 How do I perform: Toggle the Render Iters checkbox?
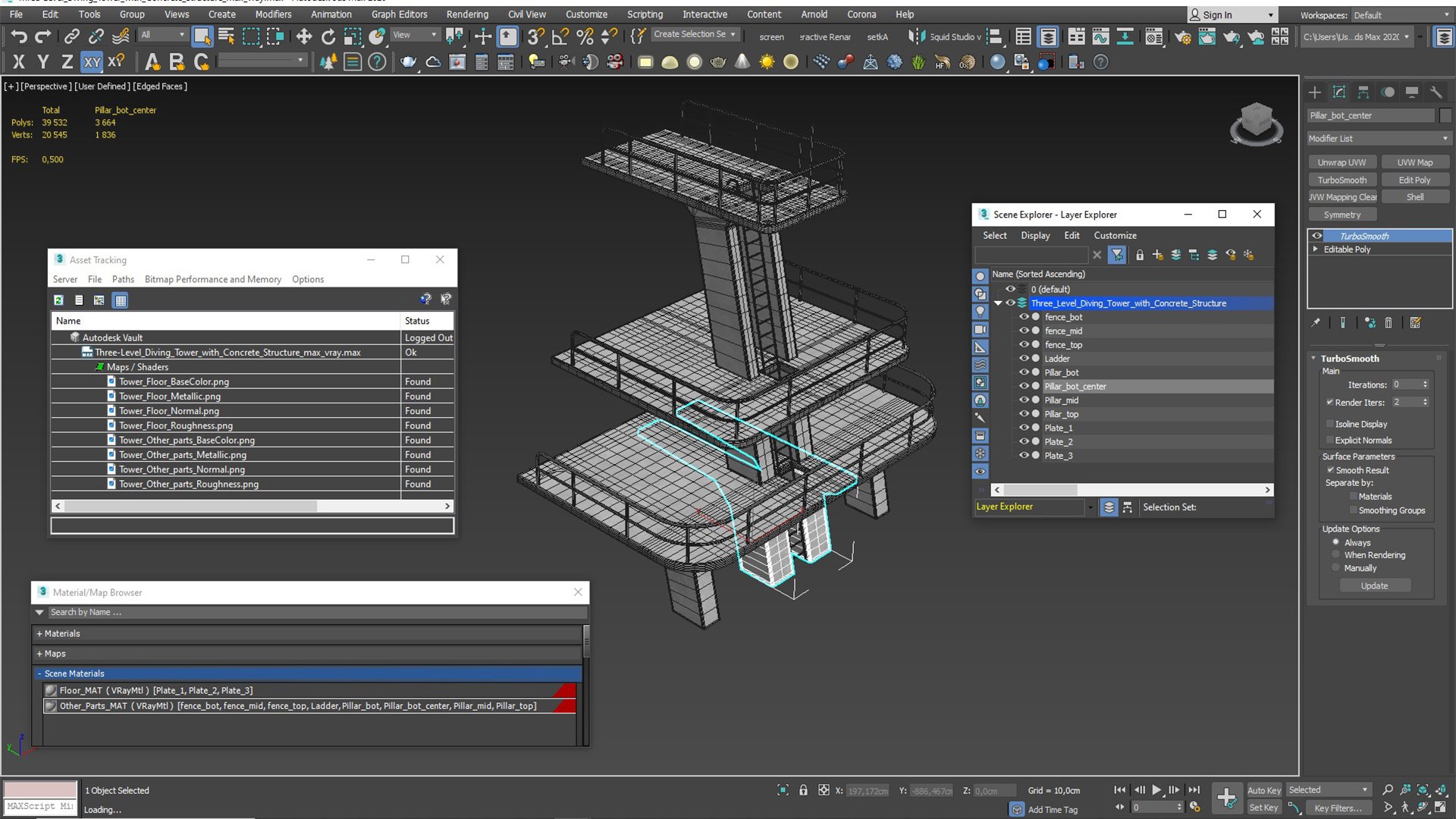click(1330, 402)
